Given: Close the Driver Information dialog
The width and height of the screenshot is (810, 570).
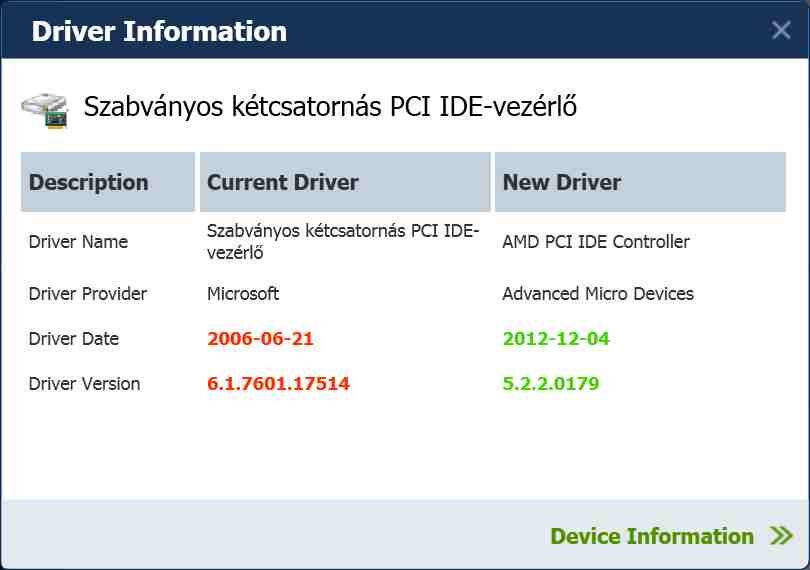Looking at the screenshot, I should 781,31.
